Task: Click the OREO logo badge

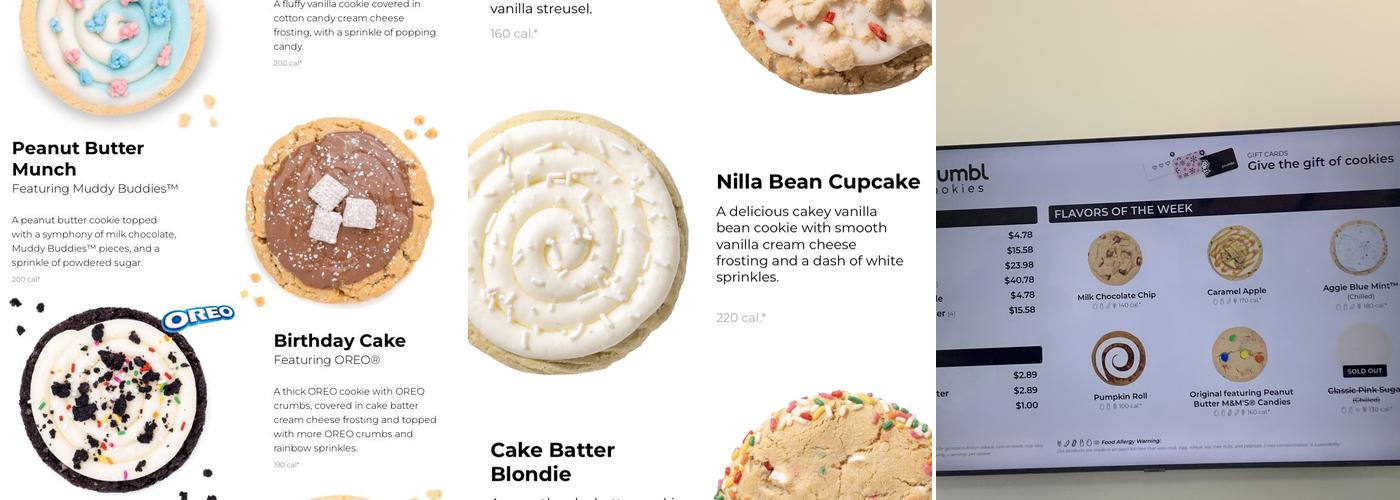Action: 197,318
